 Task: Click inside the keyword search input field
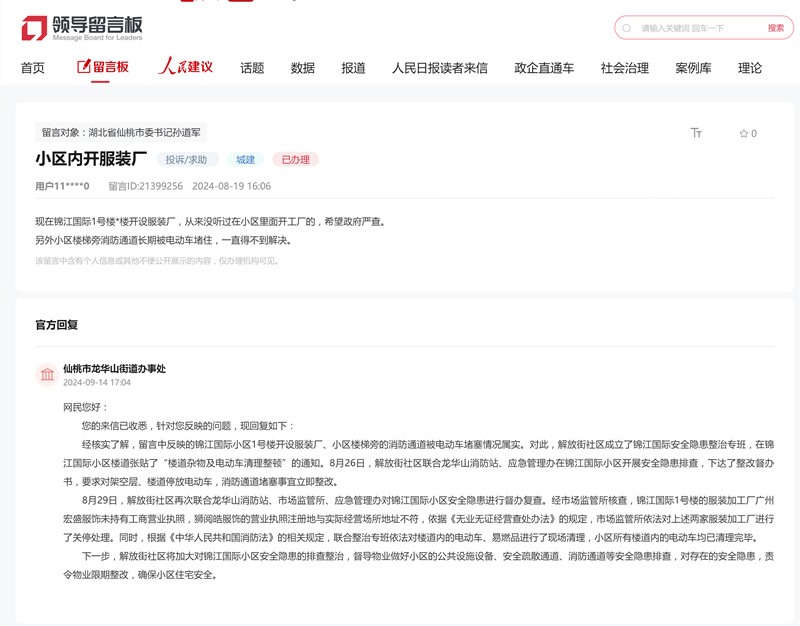tap(690, 26)
